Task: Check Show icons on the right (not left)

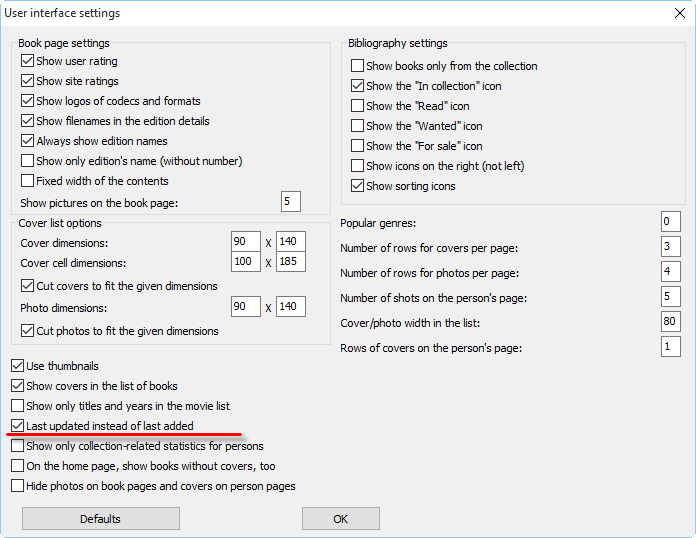Action: tap(357, 166)
